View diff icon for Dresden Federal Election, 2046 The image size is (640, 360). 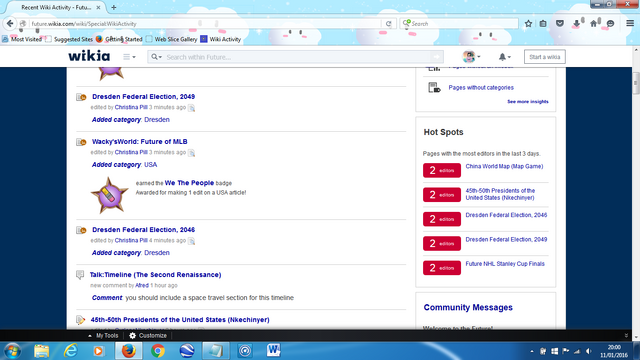(191, 241)
